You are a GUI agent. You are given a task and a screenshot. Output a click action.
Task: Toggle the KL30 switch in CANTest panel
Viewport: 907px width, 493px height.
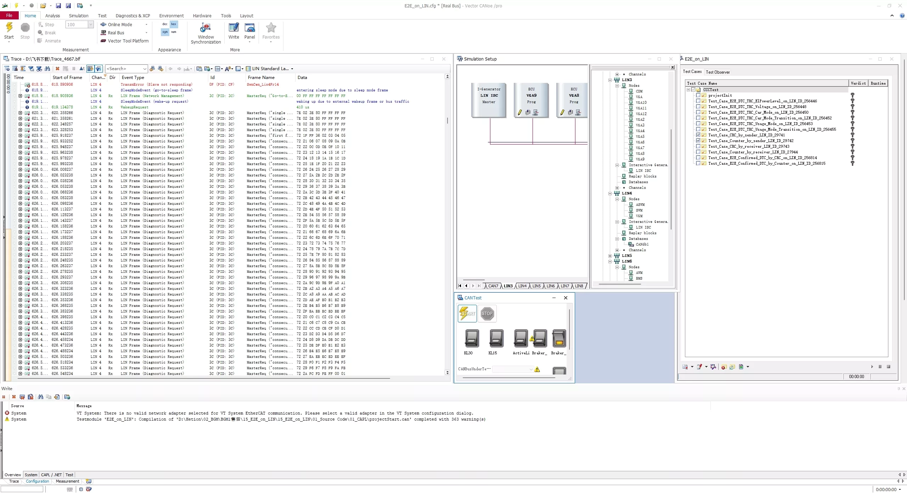point(471,338)
